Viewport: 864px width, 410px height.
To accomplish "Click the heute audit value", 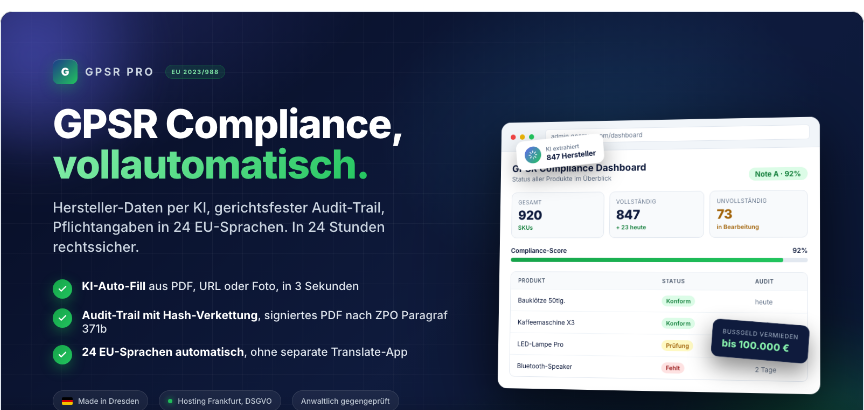I will click(764, 302).
